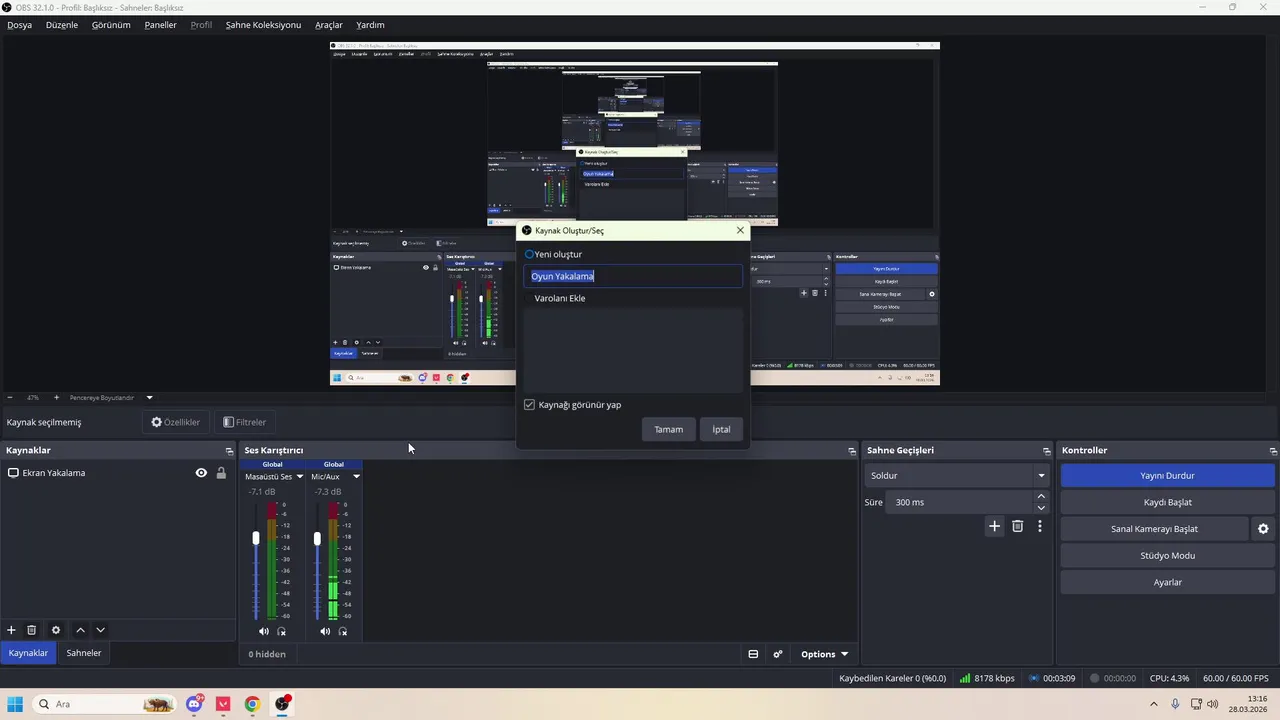The image size is (1280, 720).
Task: Click Sanal Kamerayı Başlat button
Action: 1154,529
